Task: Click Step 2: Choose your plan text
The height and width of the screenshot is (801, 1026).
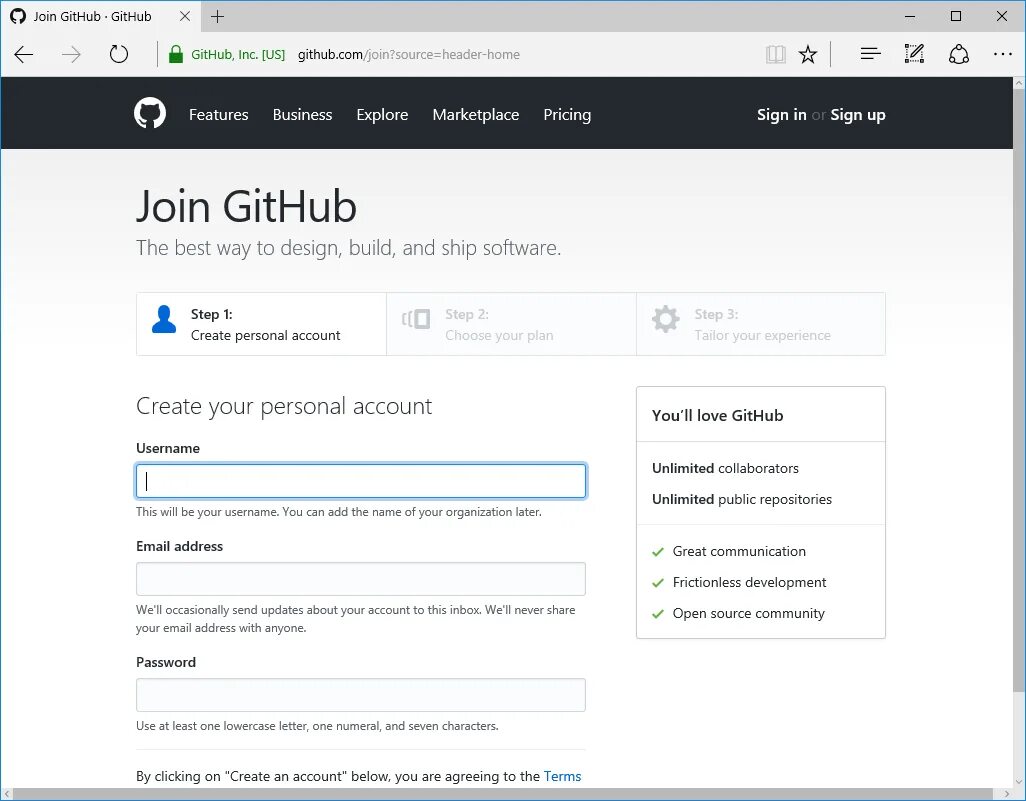Action: pos(499,325)
